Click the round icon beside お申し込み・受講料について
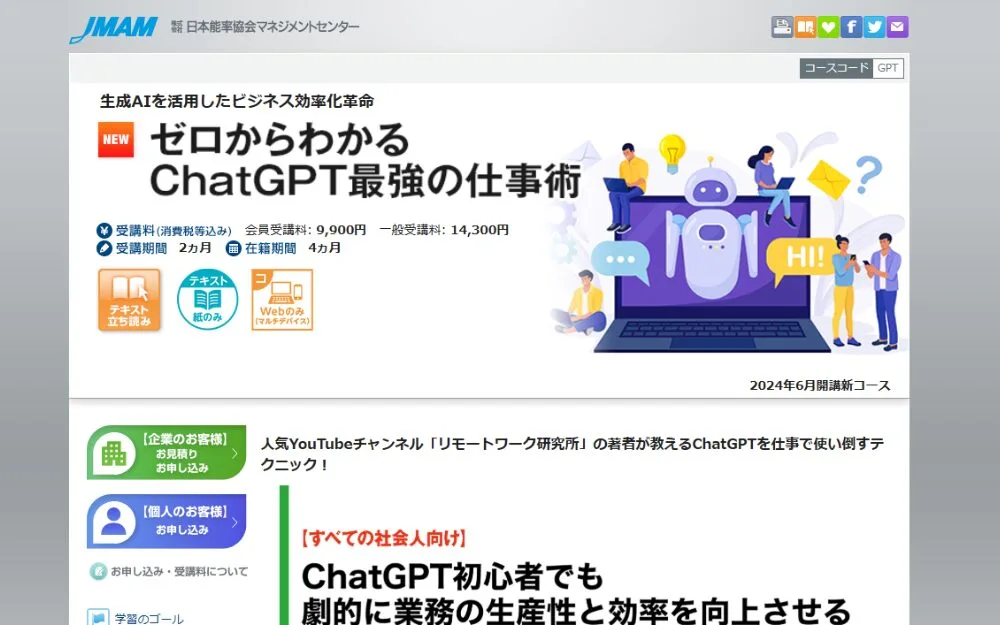1000x625 pixels. [98, 571]
